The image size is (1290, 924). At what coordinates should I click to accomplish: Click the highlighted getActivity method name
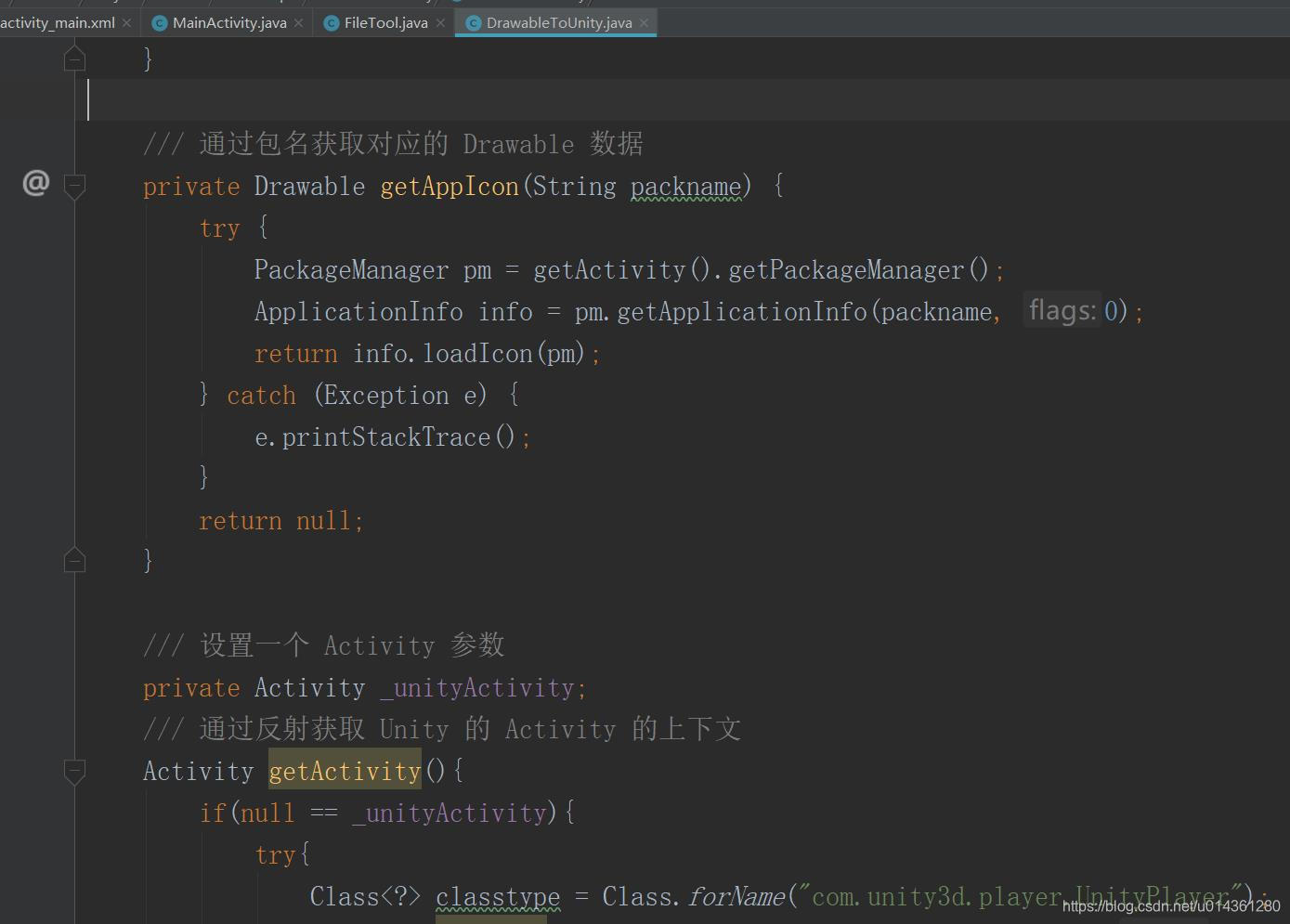(x=345, y=772)
